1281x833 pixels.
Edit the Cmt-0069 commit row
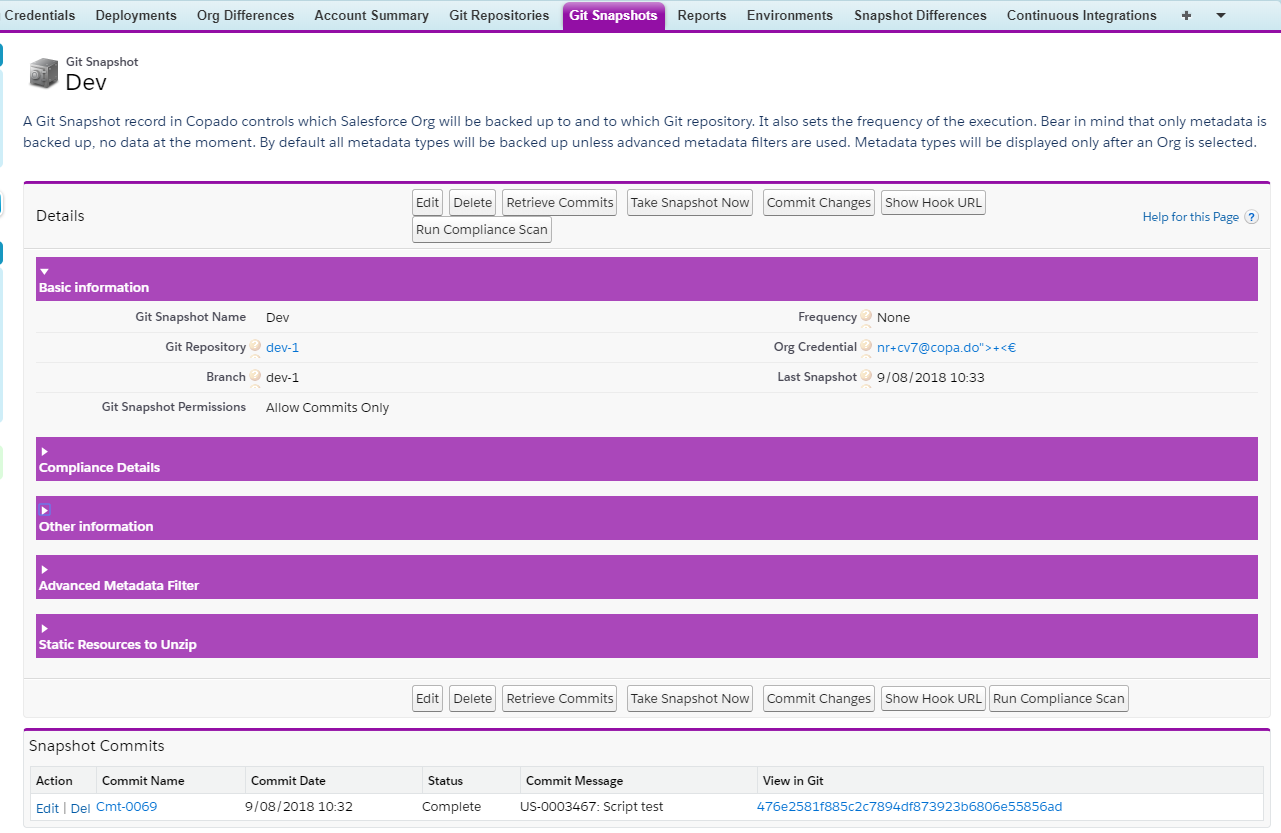(47, 808)
